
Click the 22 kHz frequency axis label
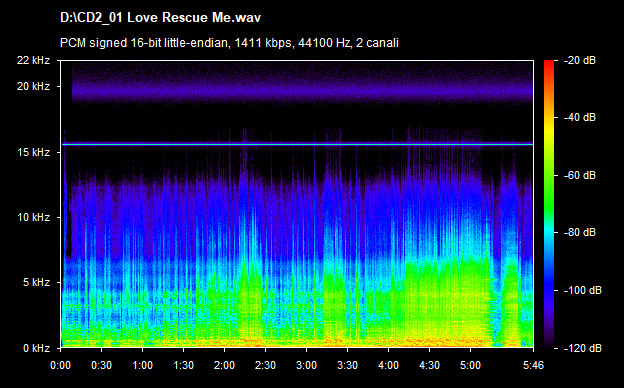click(33, 60)
